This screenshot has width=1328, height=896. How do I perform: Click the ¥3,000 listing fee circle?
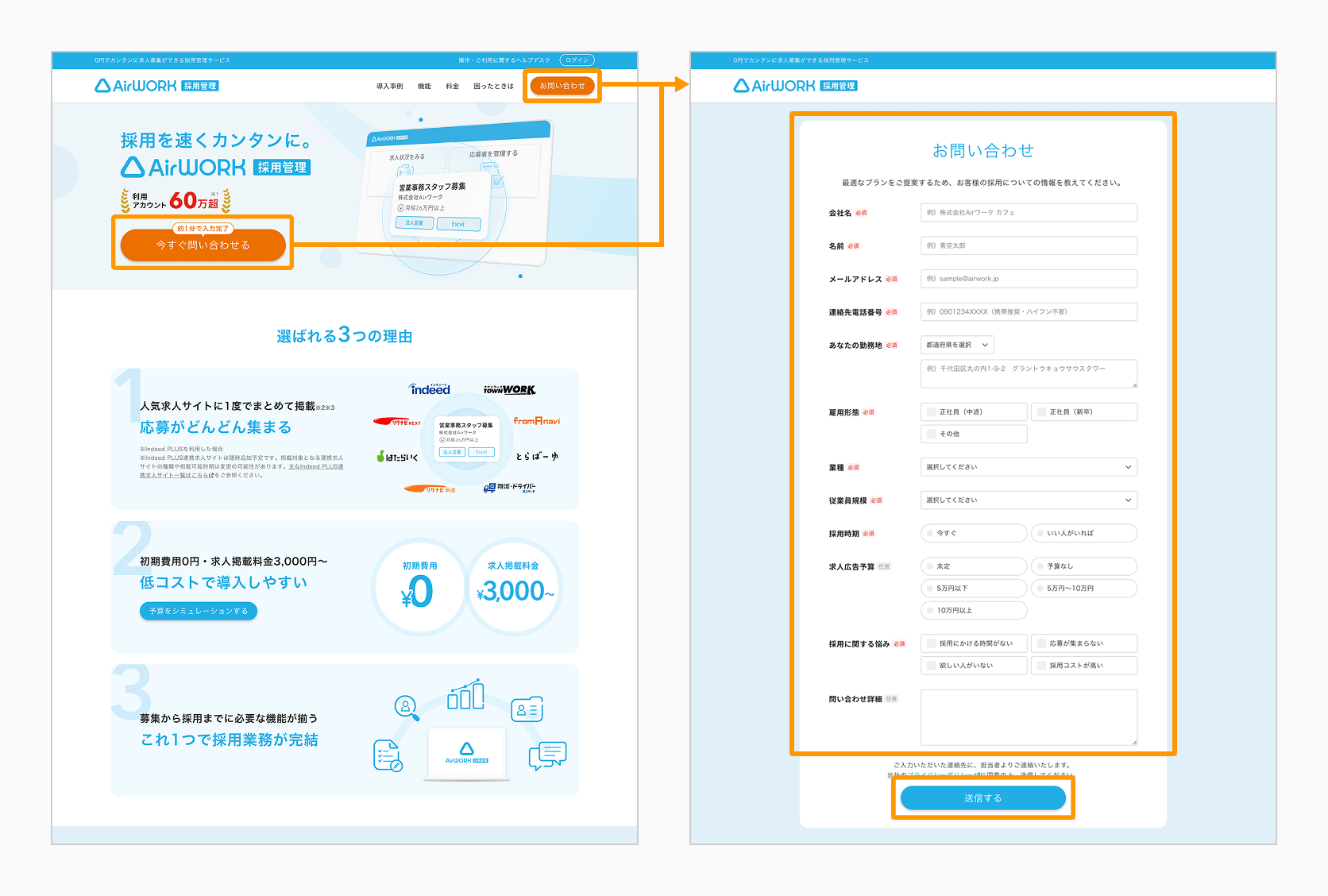(515, 587)
